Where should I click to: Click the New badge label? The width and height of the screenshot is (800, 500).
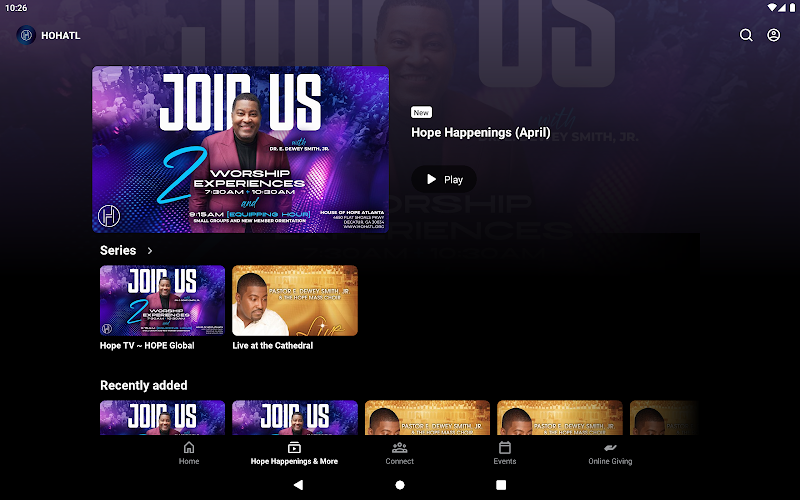coord(421,112)
